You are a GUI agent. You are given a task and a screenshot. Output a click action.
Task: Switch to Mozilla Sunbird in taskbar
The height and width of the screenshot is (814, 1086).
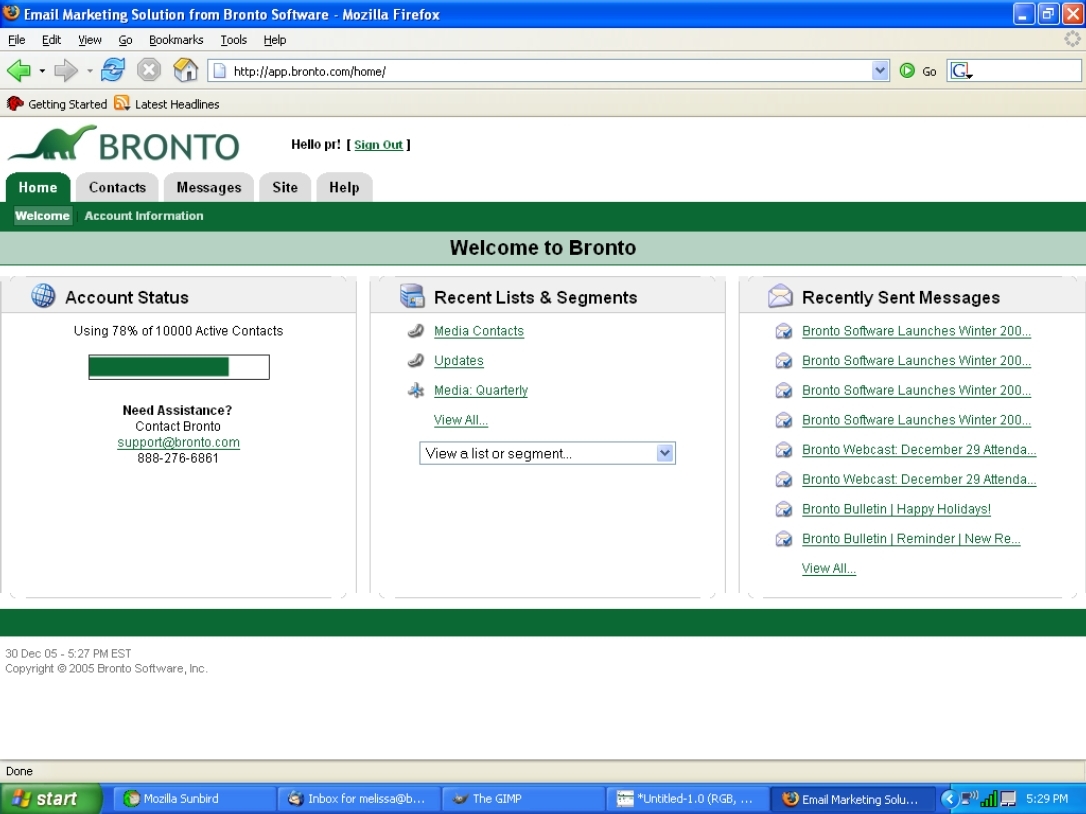196,799
